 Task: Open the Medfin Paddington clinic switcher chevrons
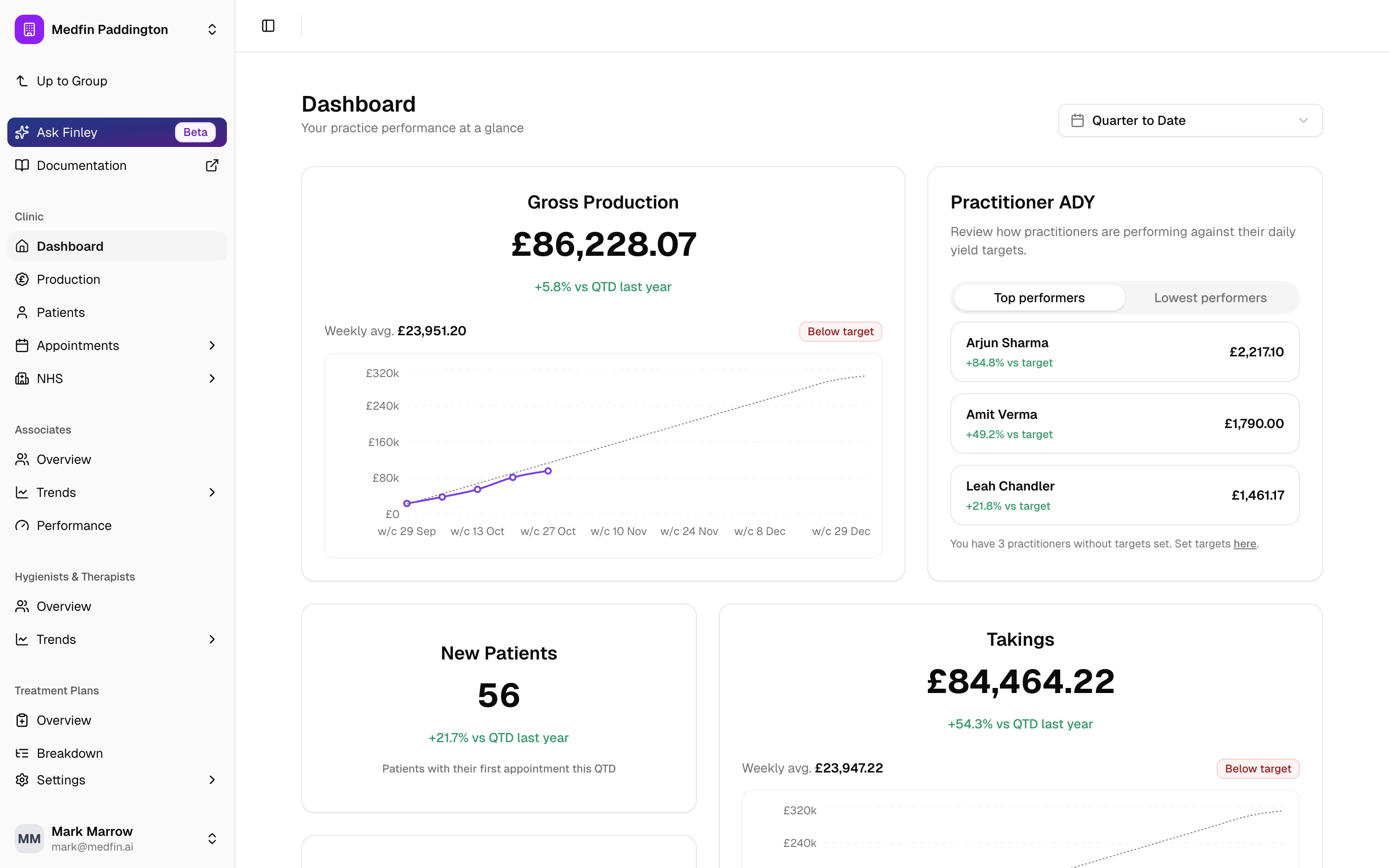(212, 29)
